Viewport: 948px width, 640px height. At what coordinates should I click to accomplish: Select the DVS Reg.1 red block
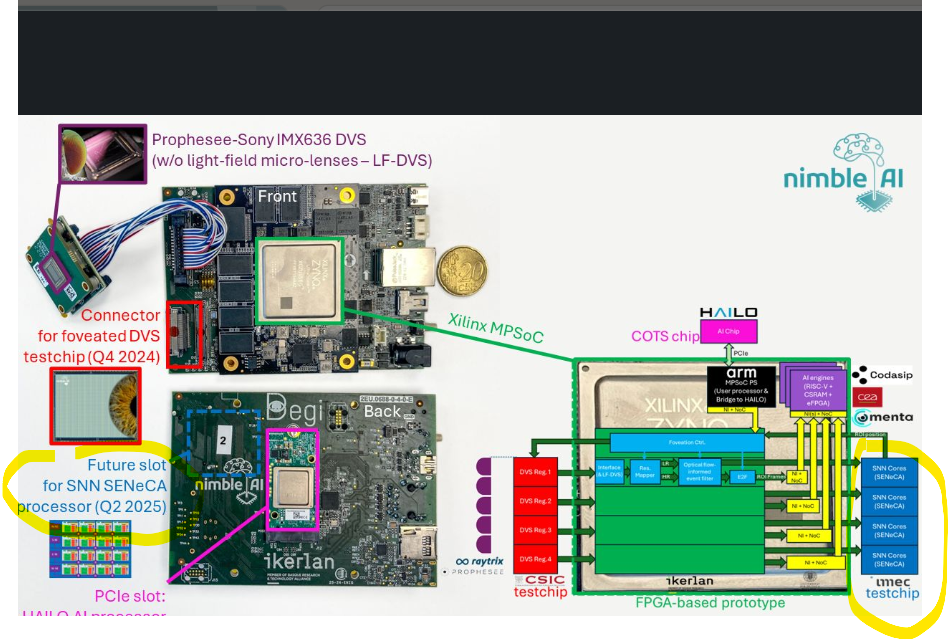(x=535, y=473)
